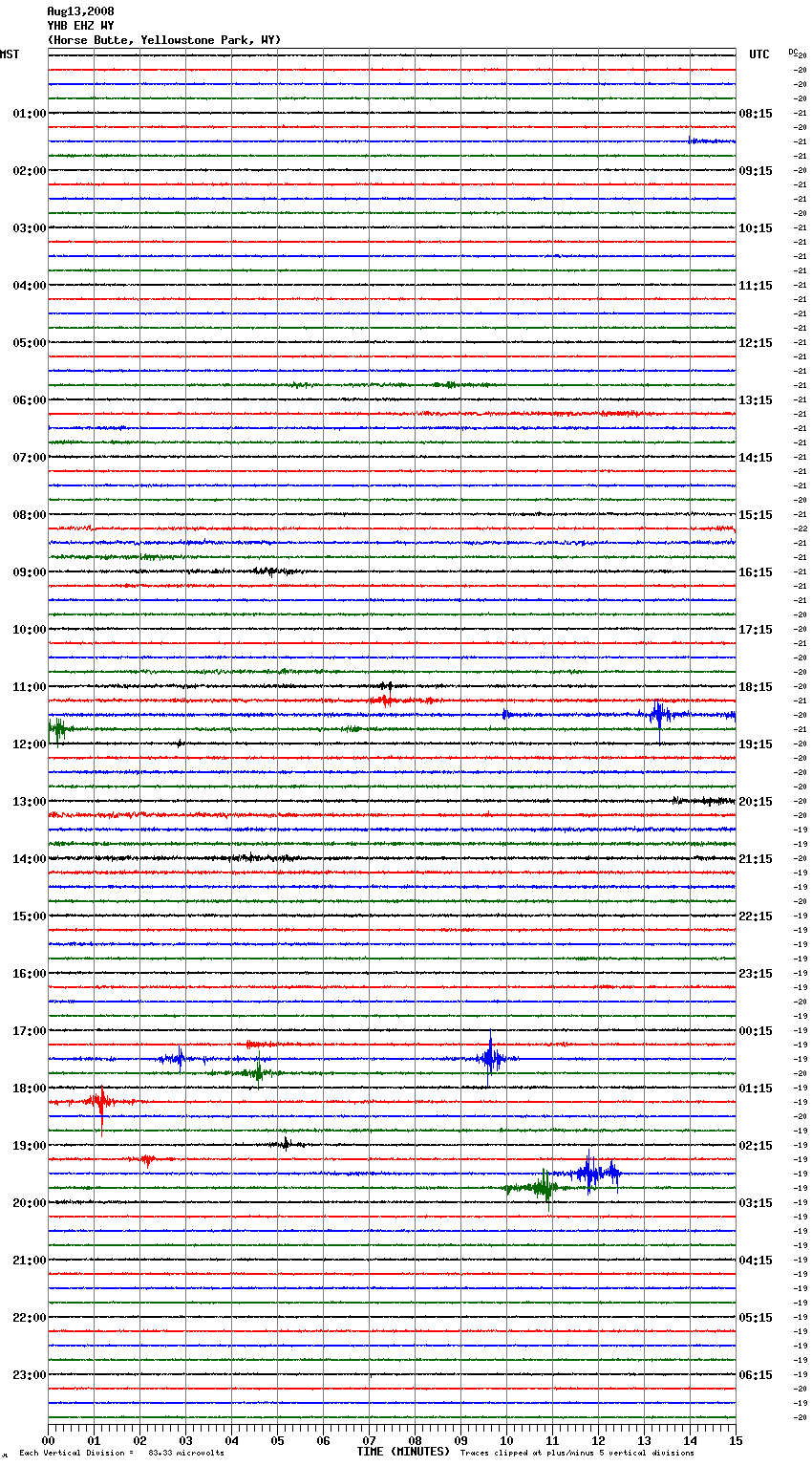Click the 06:15 UTC label
812x1466 pixels.
coord(756,1375)
